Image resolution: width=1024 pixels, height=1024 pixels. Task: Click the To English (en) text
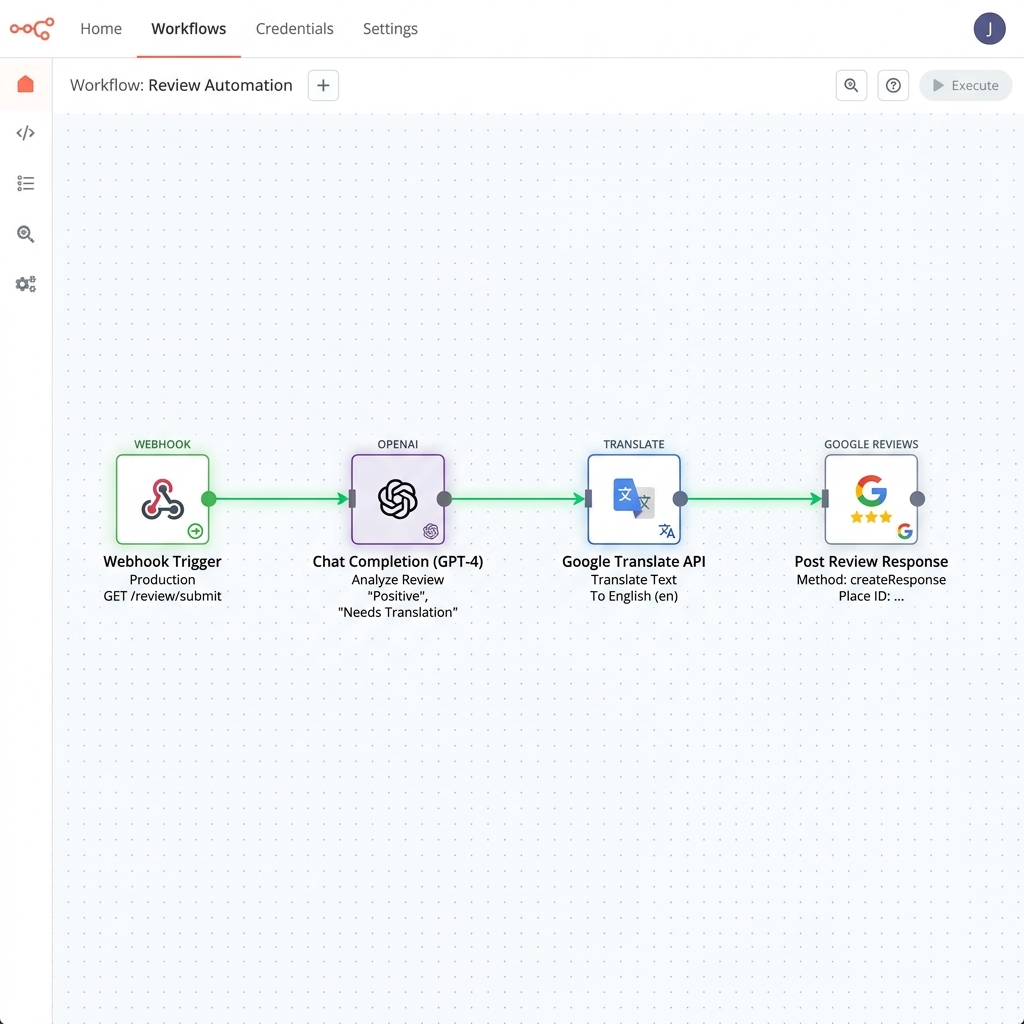click(x=634, y=596)
